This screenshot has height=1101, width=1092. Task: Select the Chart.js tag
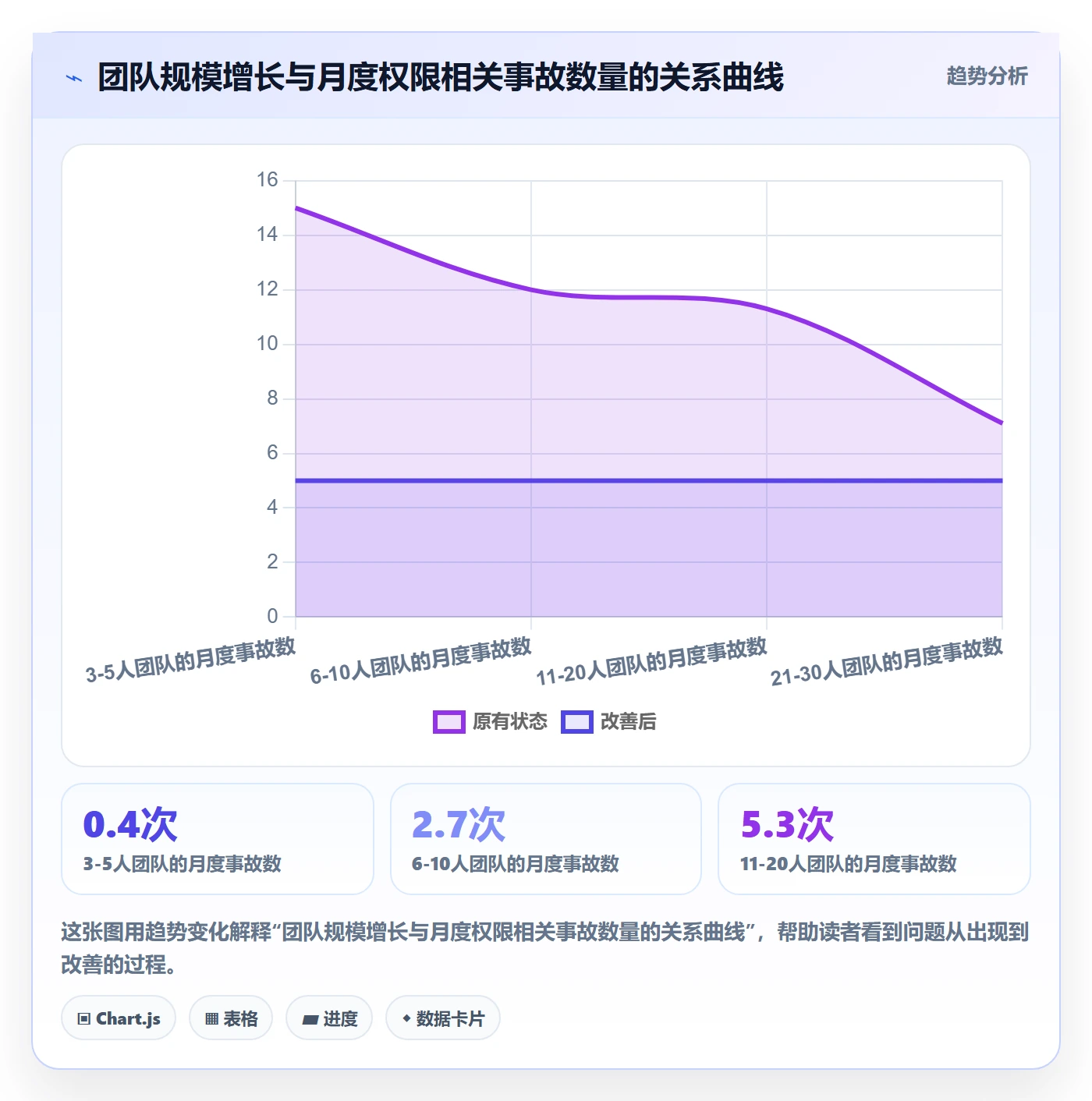[119, 1018]
